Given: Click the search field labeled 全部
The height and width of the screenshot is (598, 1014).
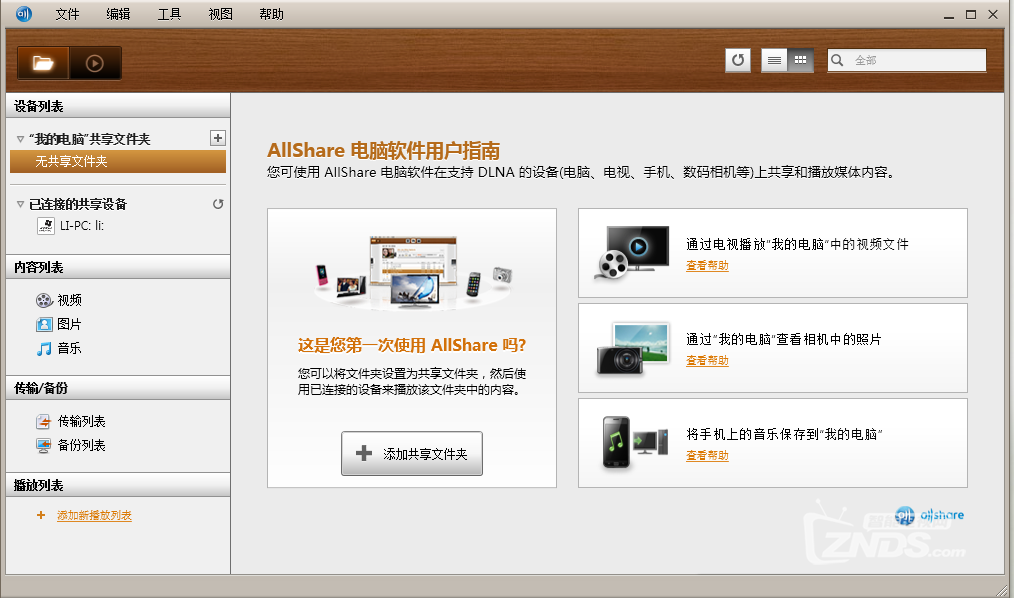Looking at the screenshot, I should tap(907, 60).
